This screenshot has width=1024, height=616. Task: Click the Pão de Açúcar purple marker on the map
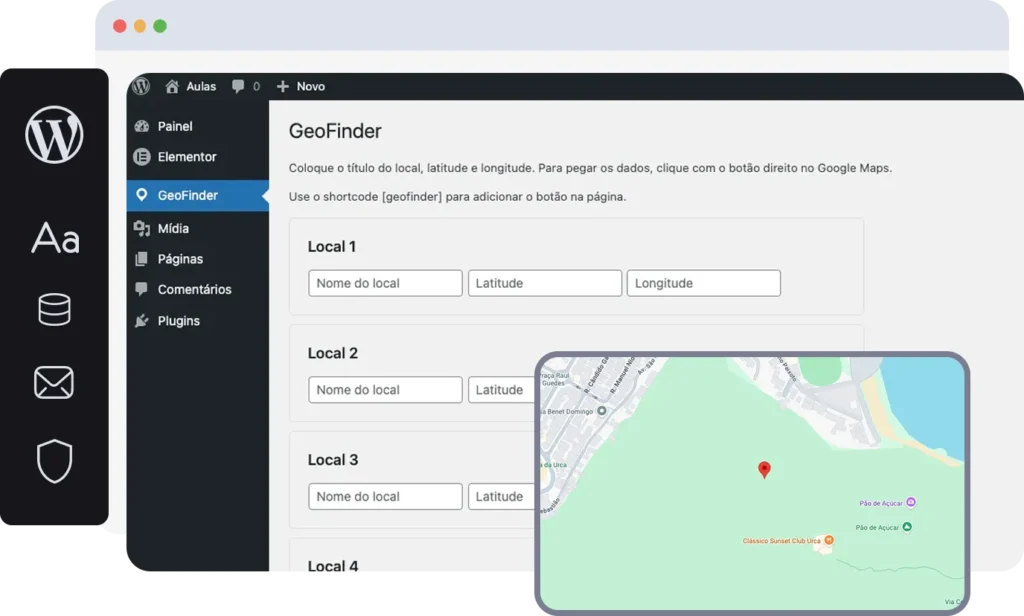[x=911, y=502]
